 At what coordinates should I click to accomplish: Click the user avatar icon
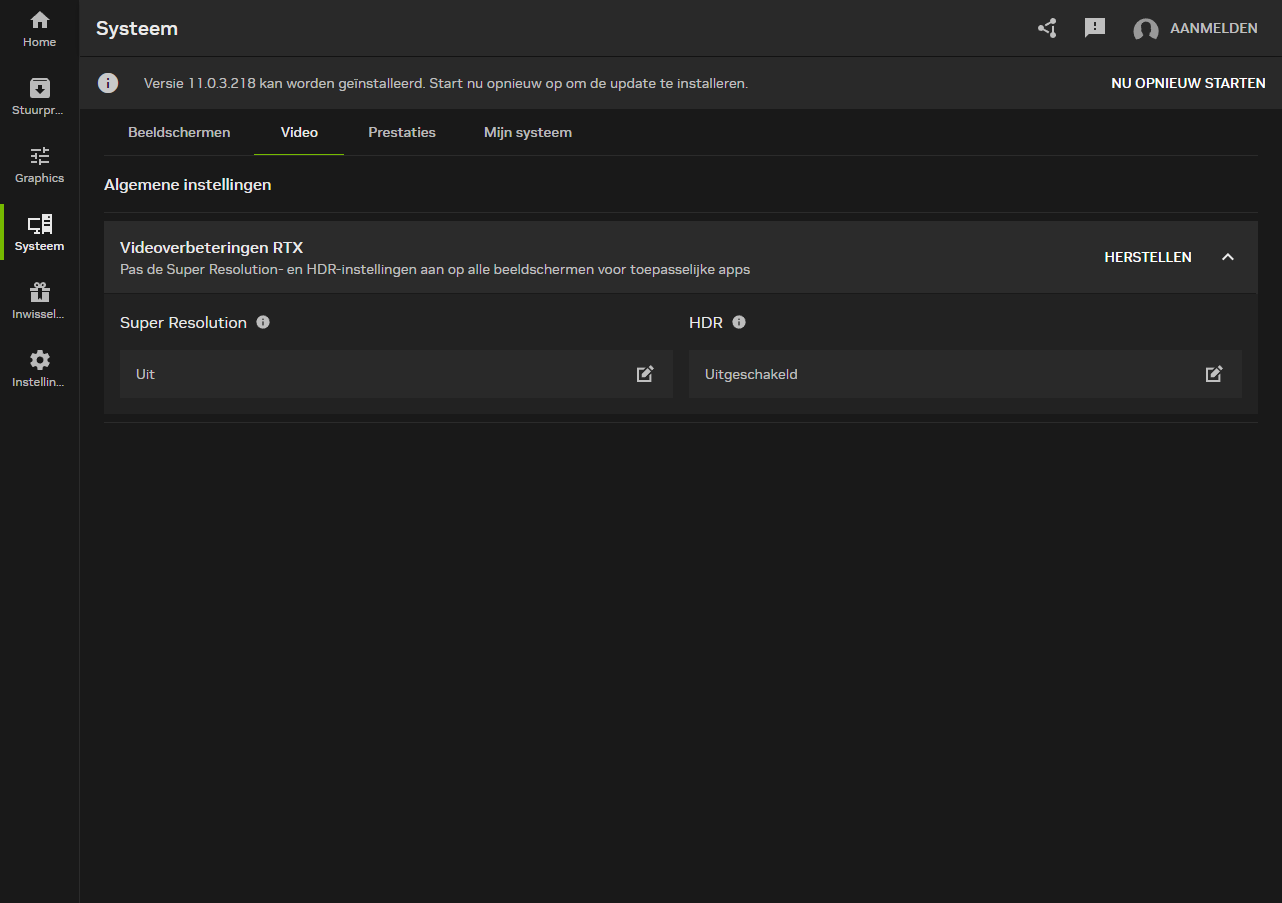(1145, 29)
